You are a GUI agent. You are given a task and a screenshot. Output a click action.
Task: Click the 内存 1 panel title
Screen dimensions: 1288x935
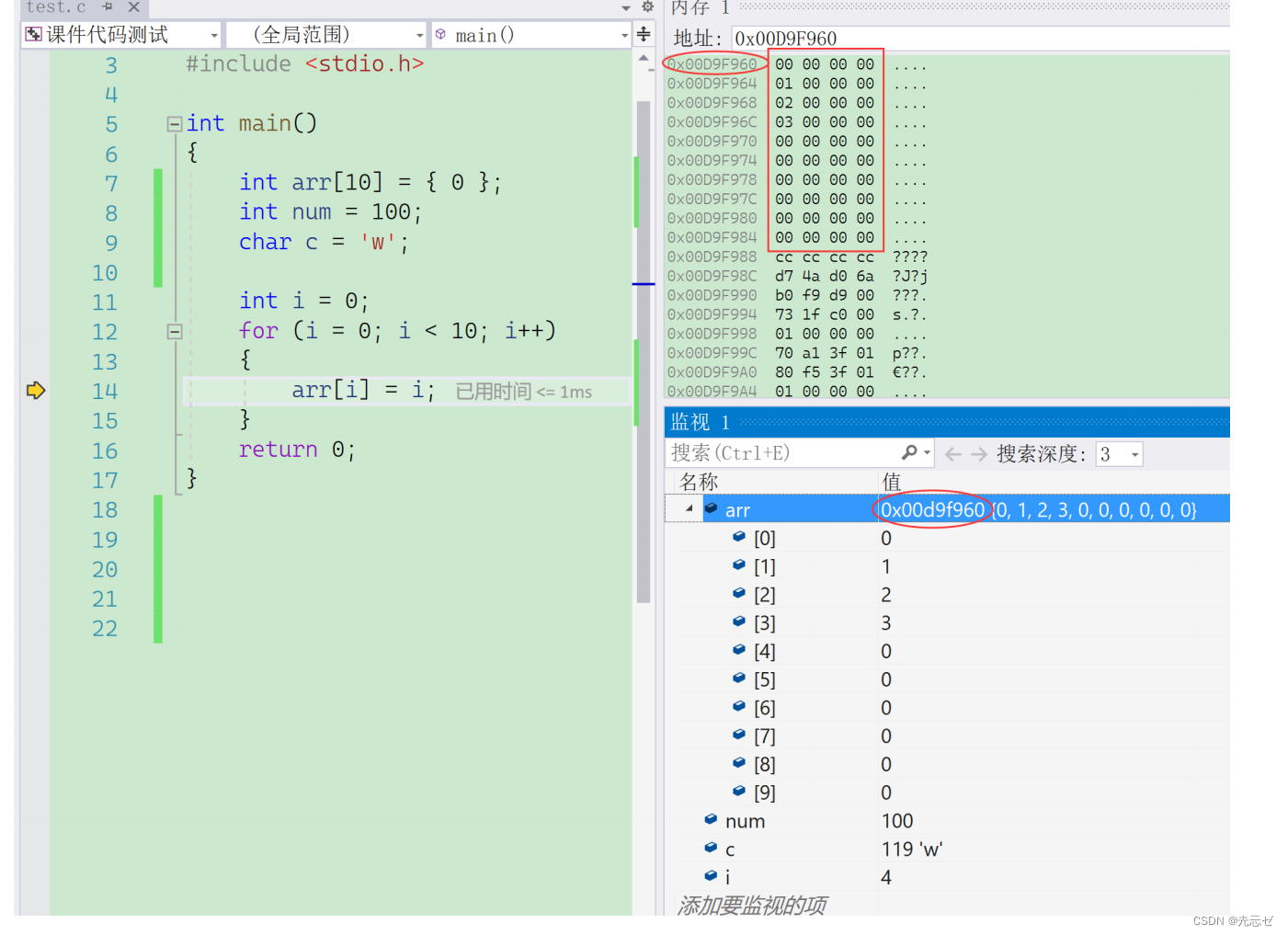point(701,7)
